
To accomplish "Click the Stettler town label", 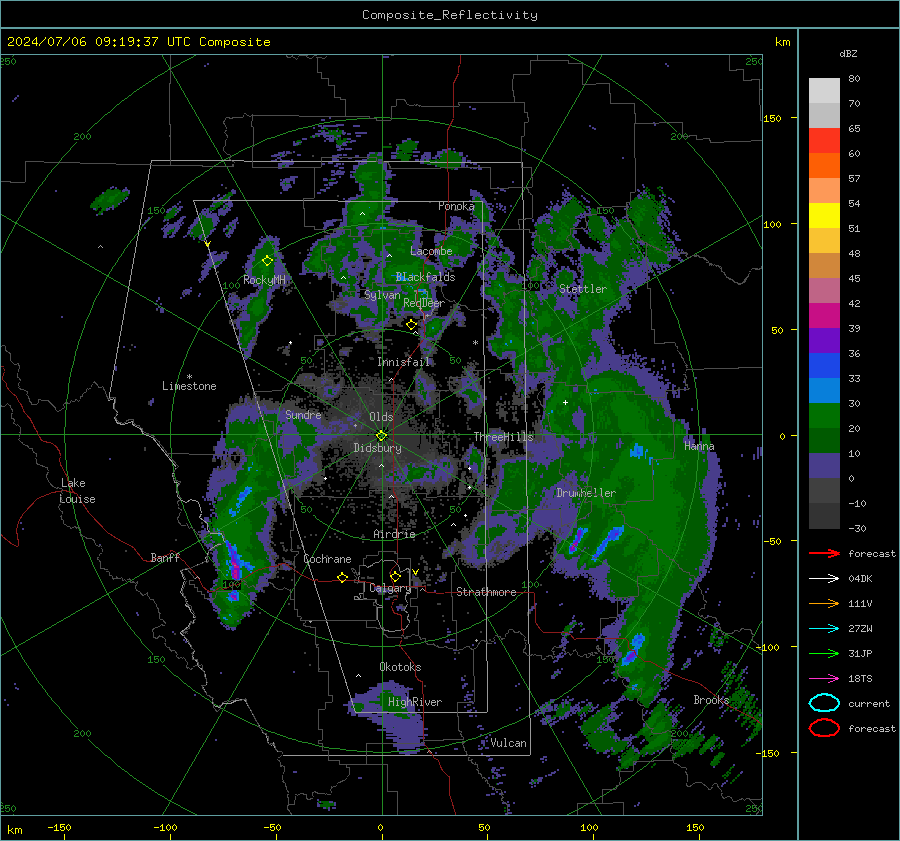I will click(x=583, y=289).
